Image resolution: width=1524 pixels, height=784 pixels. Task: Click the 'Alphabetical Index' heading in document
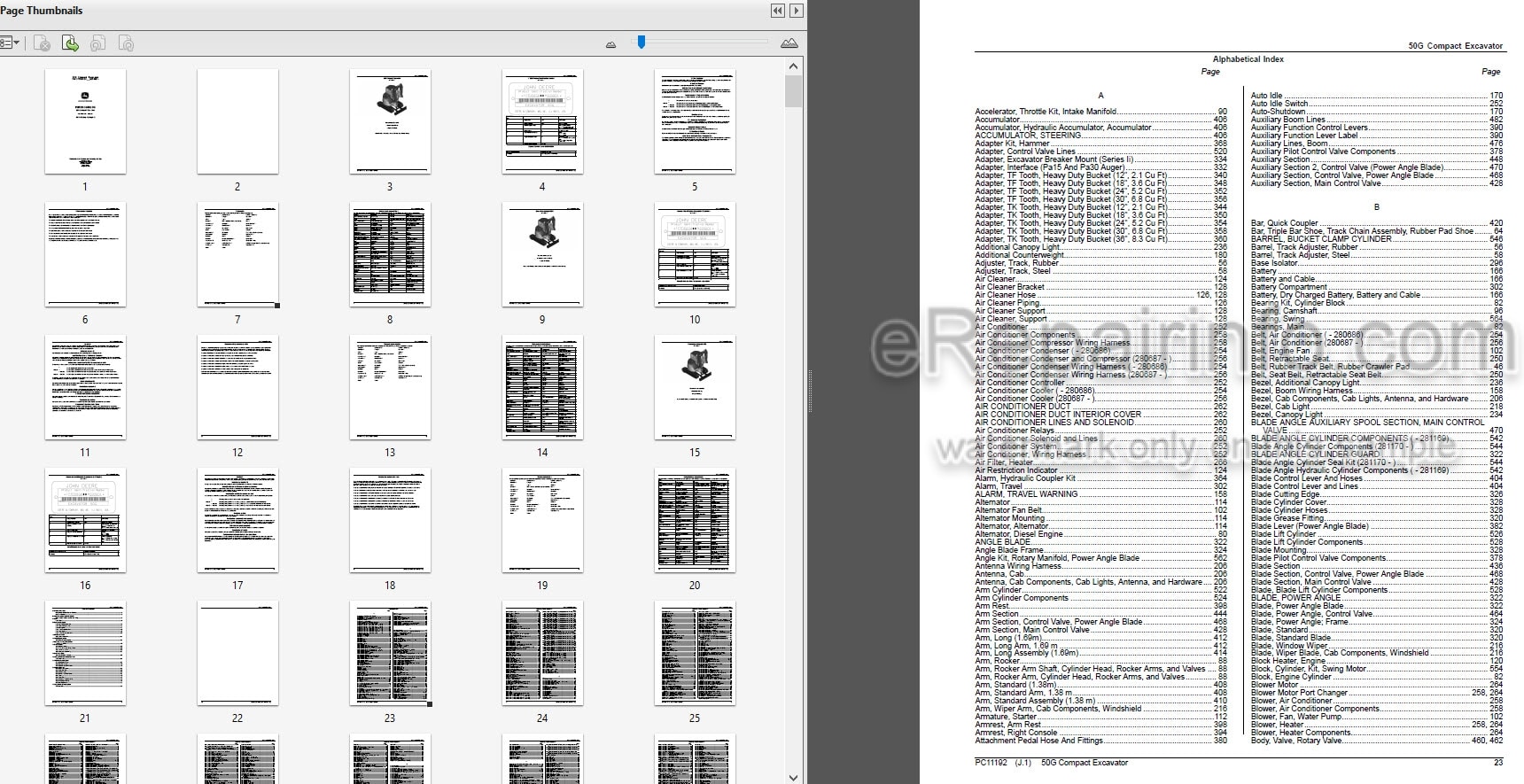pyautogui.click(x=1248, y=59)
